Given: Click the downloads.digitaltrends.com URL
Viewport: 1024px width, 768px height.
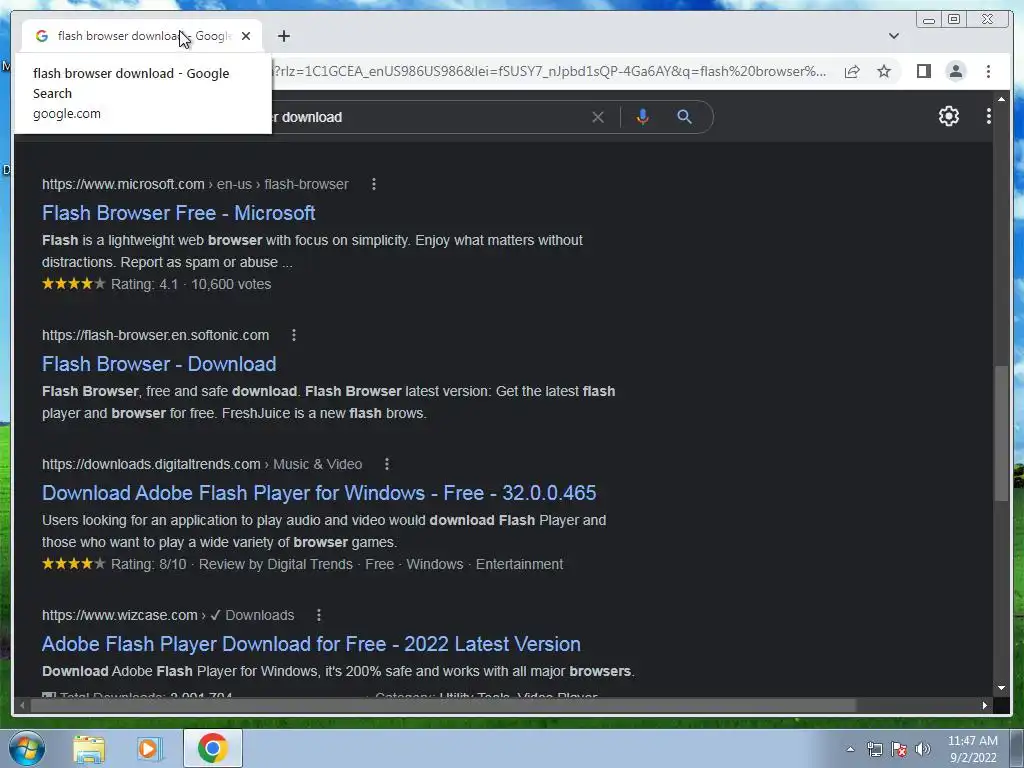Looking at the screenshot, I should click(x=202, y=464).
